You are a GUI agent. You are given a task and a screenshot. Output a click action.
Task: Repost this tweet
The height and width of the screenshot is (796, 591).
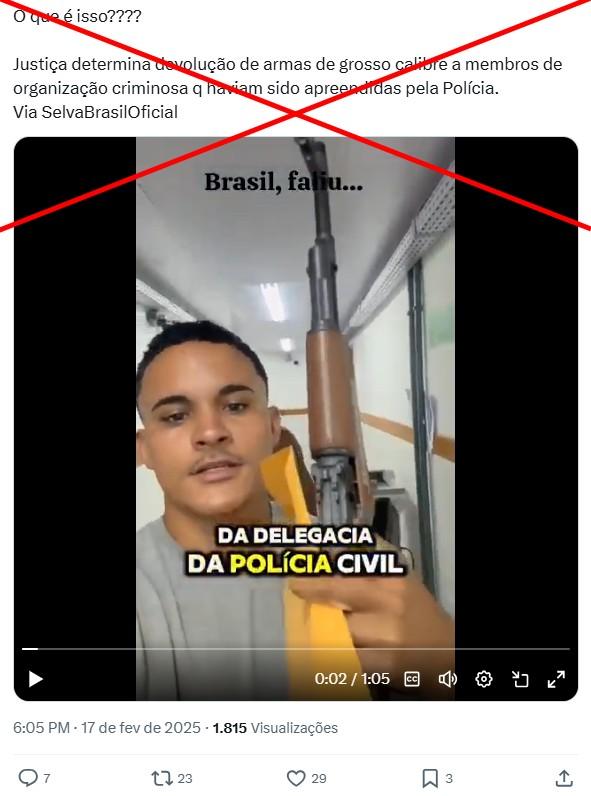161,778
